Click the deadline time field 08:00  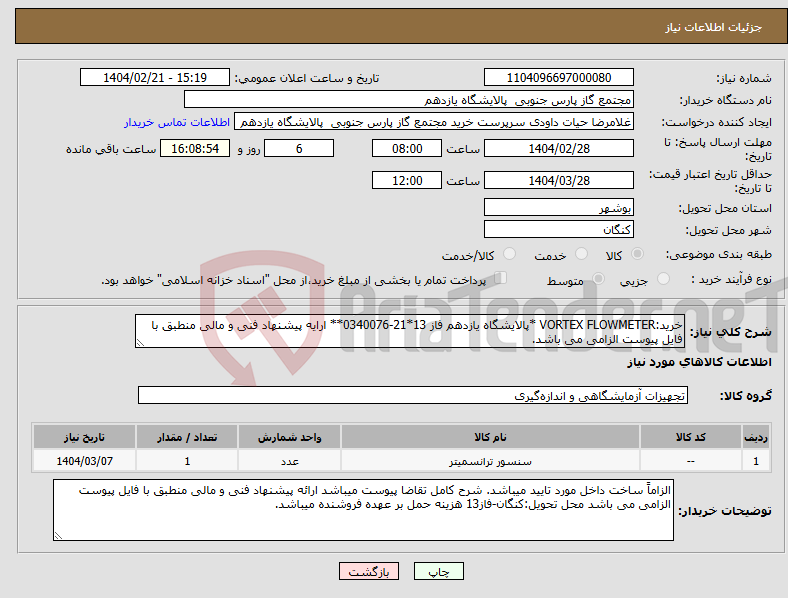pos(407,149)
